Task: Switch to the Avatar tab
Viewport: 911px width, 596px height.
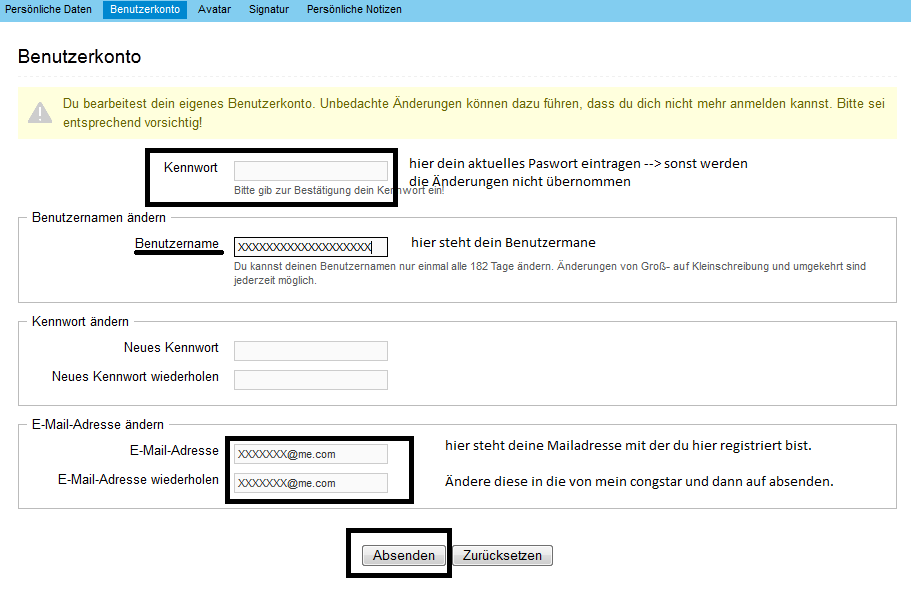Action: click(x=214, y=9)
